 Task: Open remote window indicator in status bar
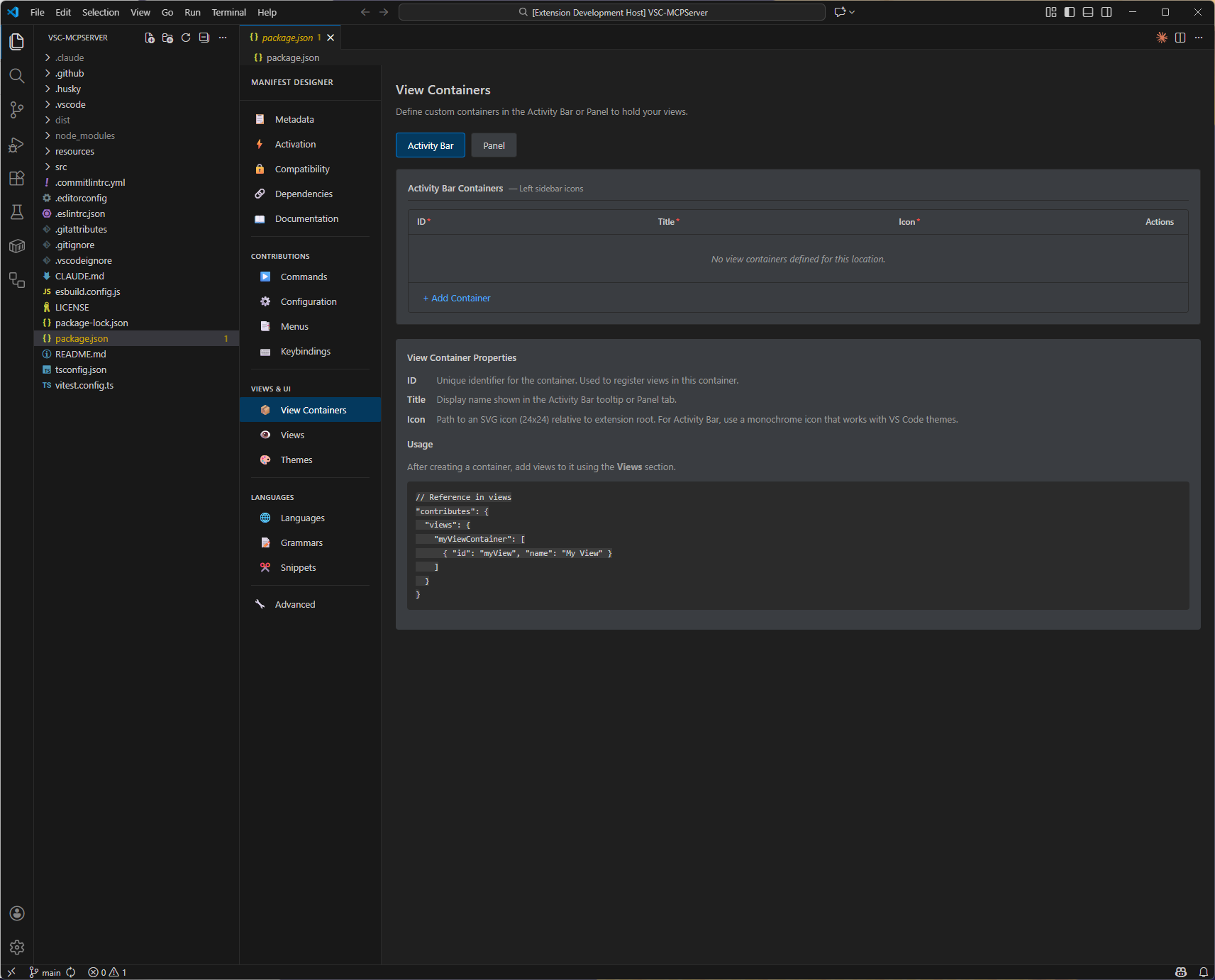click(11, 972)
